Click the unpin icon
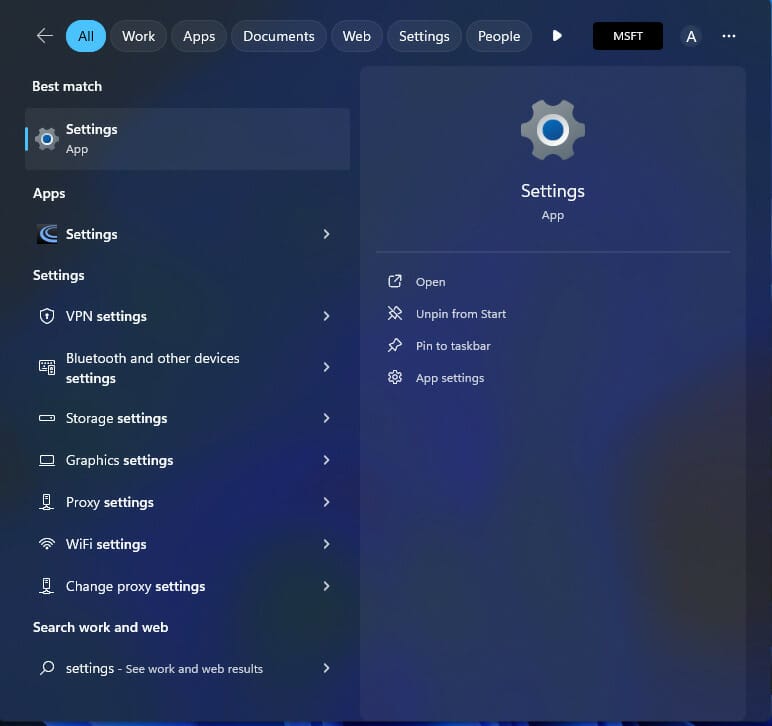Screen dimensions: 772x726 tap(395, 314)
